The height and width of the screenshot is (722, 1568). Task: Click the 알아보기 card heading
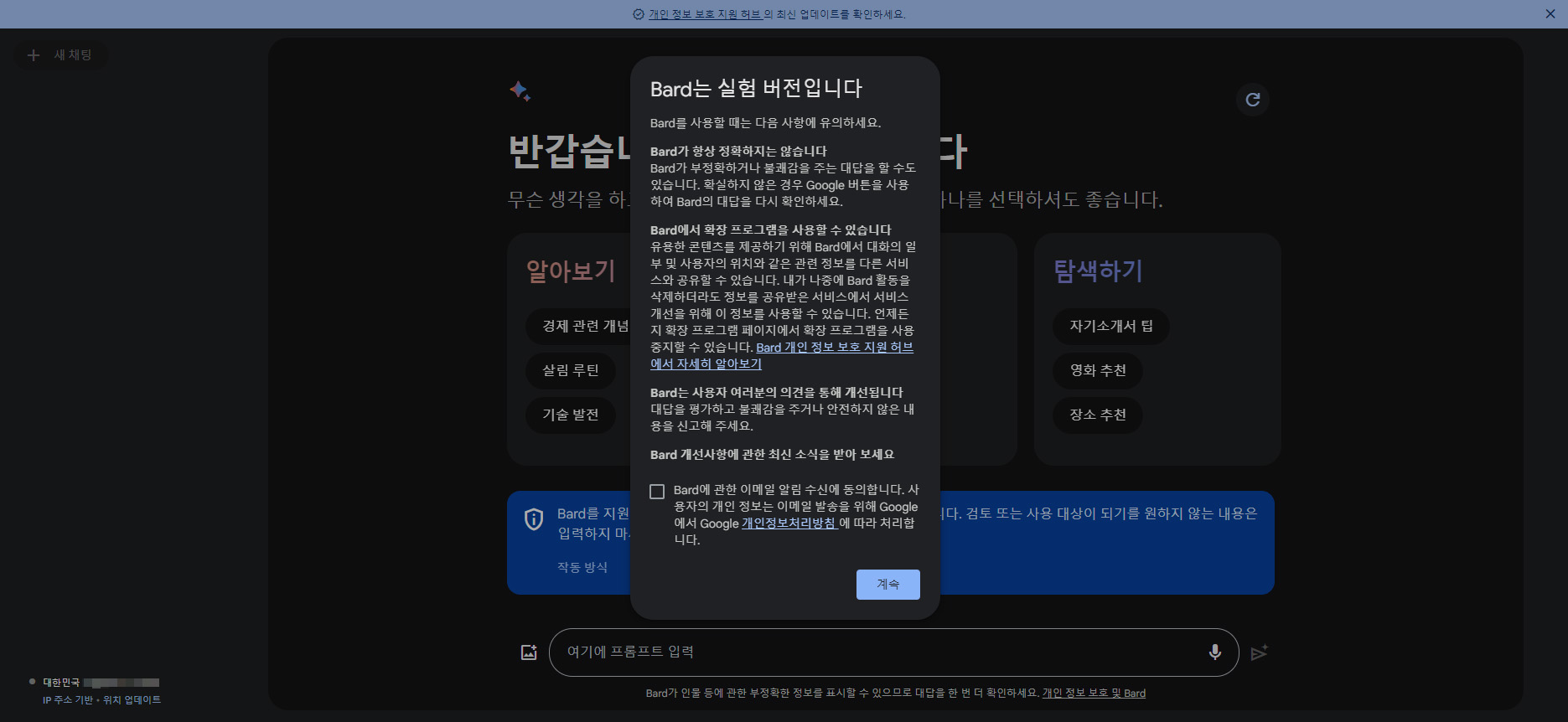pos(571,271)
